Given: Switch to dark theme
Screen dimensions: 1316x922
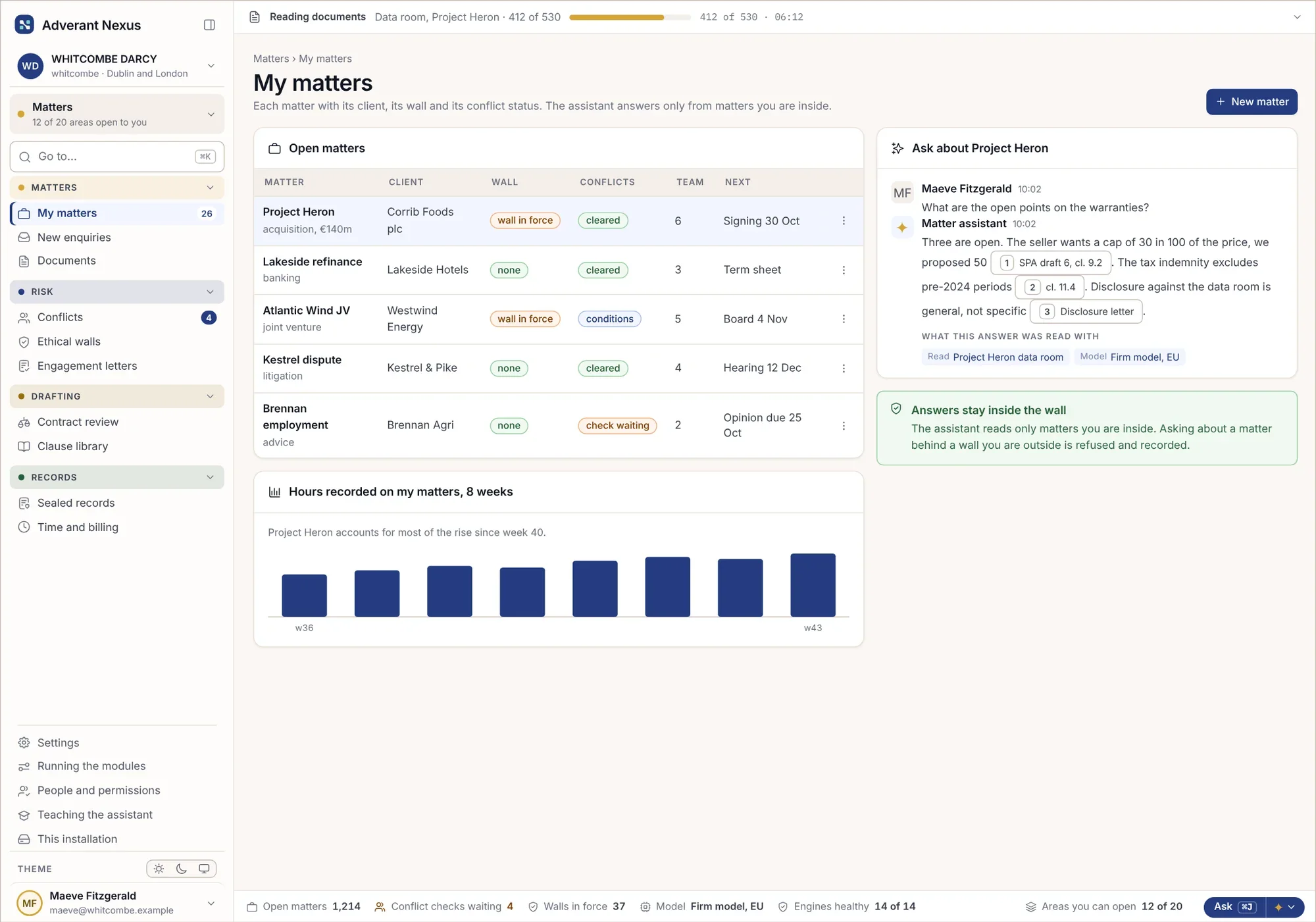Looking at the screenshot, I should click(182, 869).
